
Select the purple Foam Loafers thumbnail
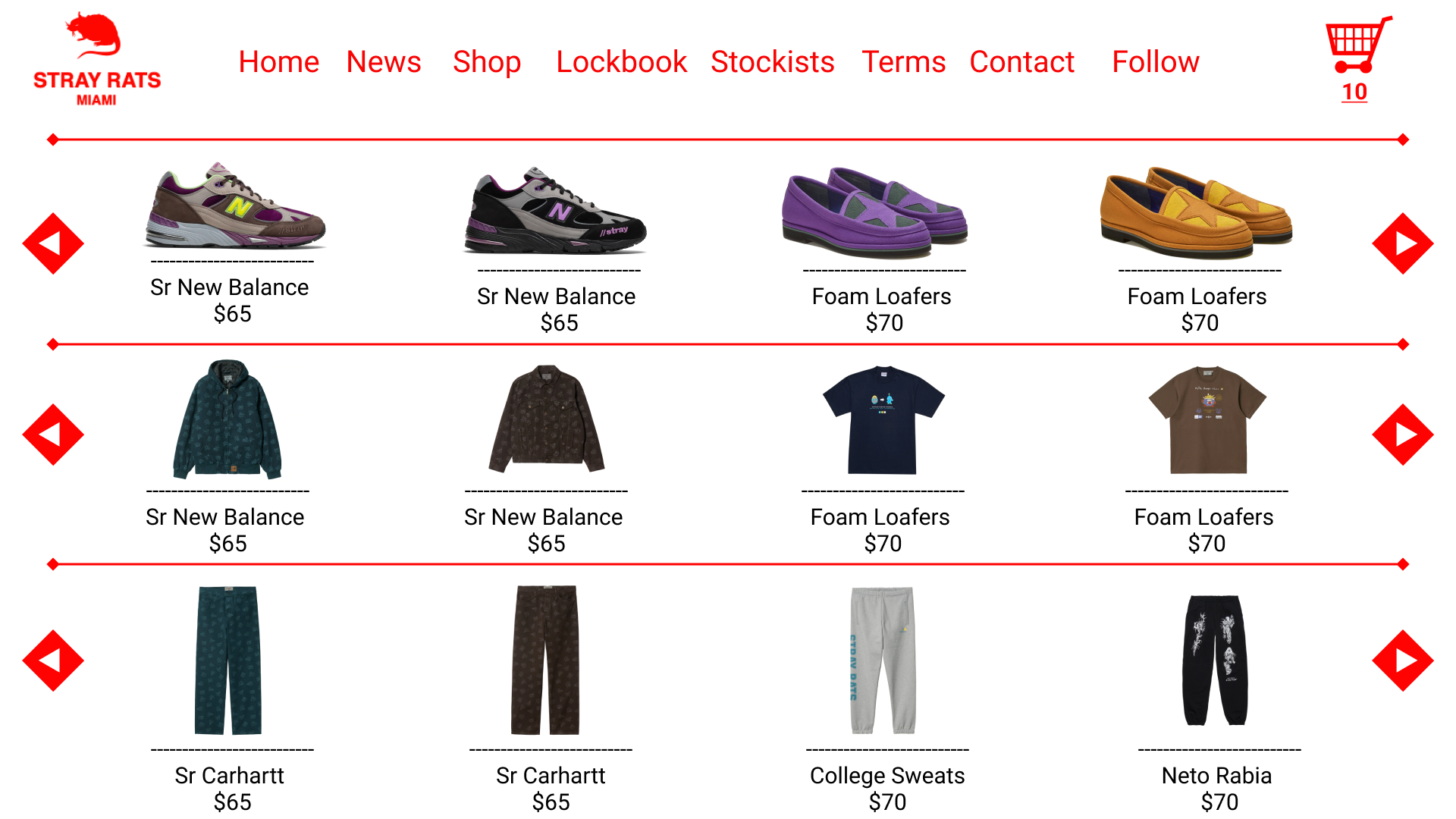click(875, 213)
